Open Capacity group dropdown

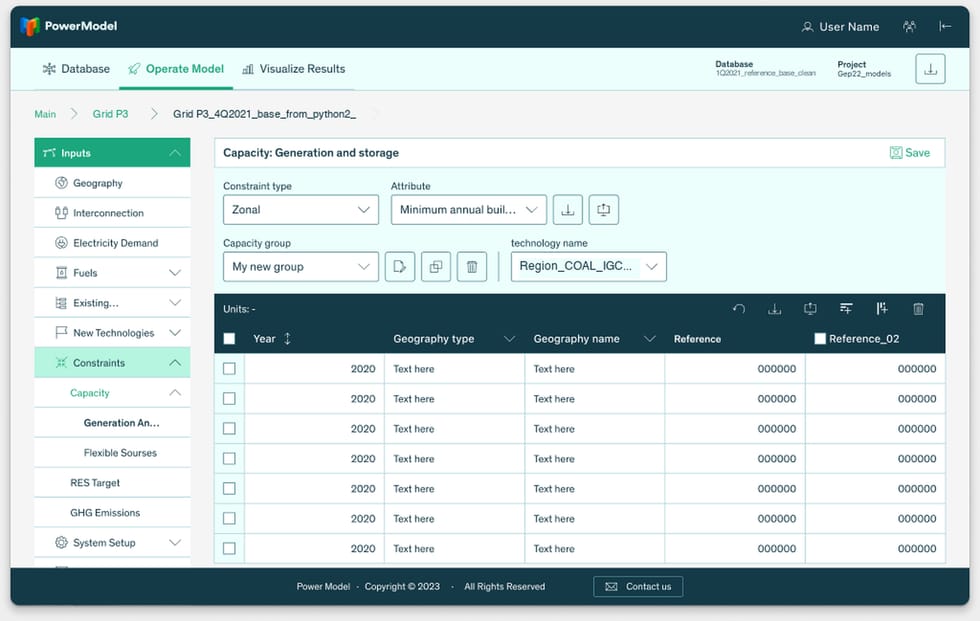click(301, 267)
